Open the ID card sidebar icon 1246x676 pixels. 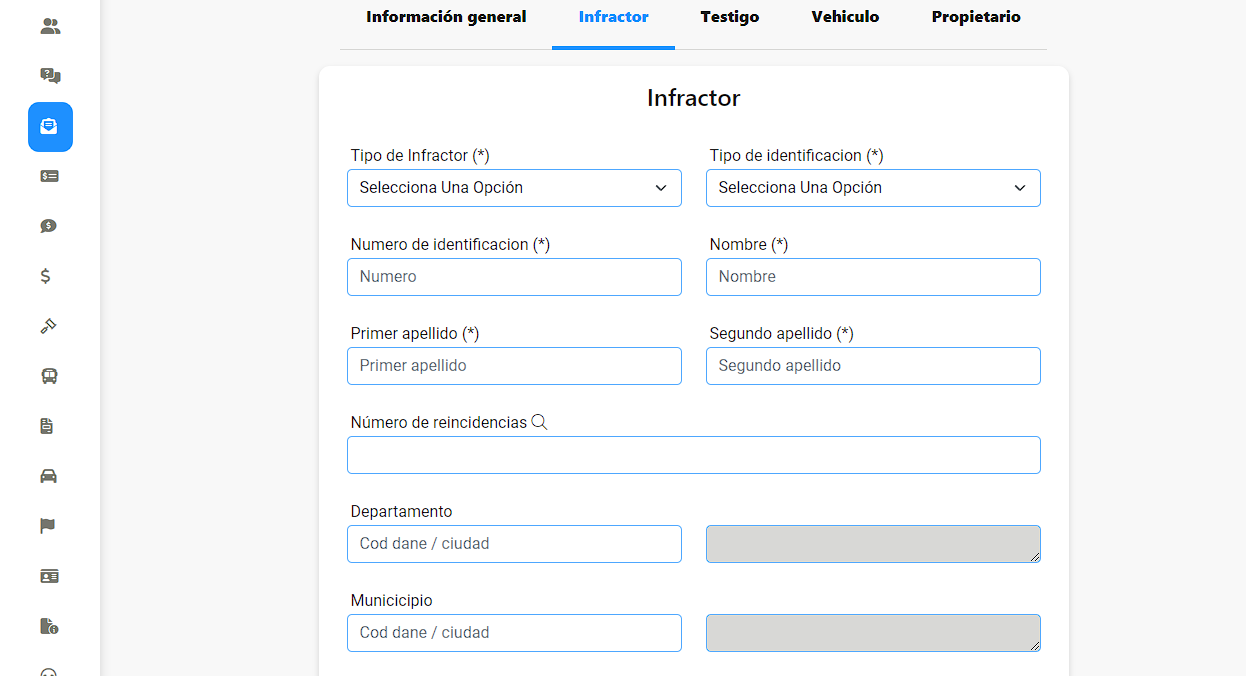pos(50,576)
